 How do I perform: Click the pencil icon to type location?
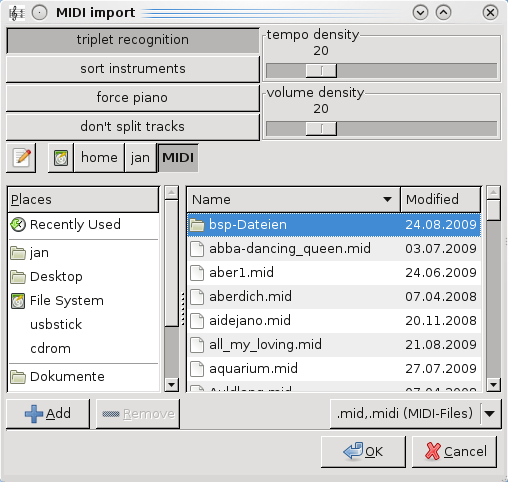point(21,158)
